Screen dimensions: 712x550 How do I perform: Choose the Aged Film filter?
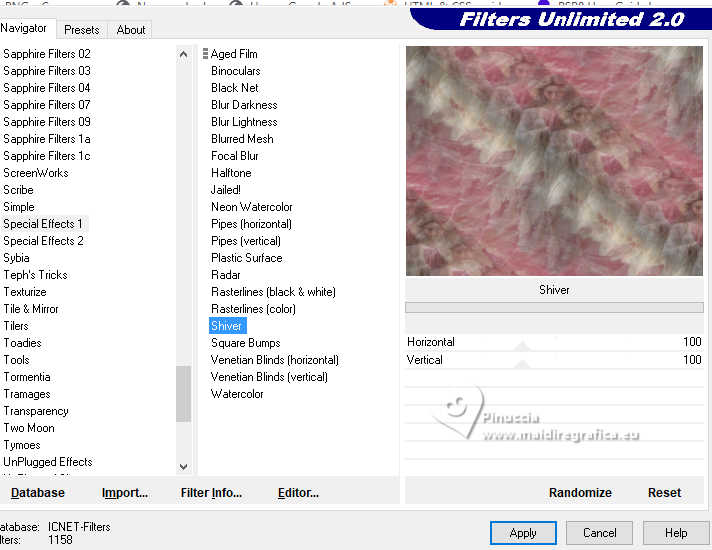coord(234,54)
